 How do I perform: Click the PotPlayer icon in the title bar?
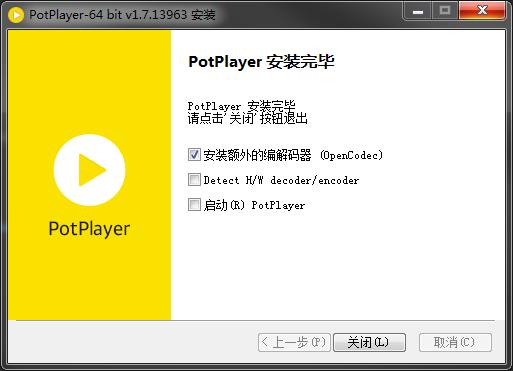[16, 15]
